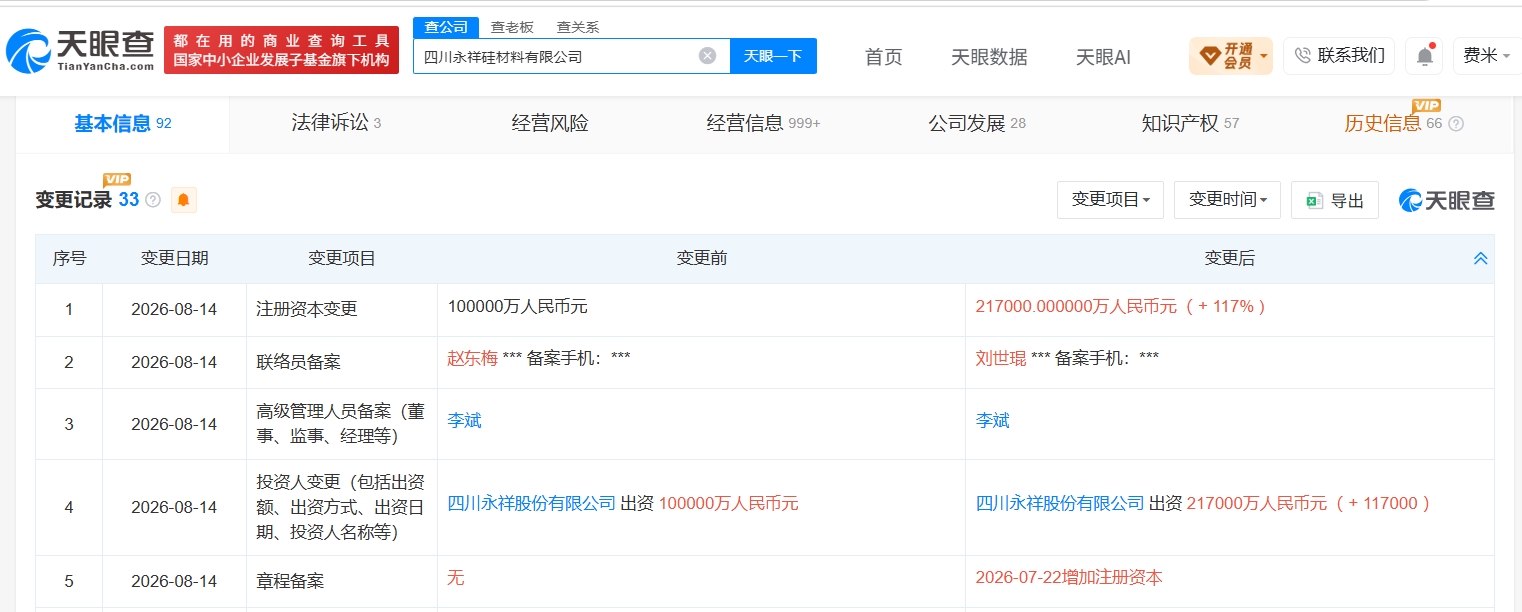Image resolution: width=1522 pixels, height=612 pixels.
Task: Open 四川永祥股份有限公司 link under 变更前
Action: (532, 503)
